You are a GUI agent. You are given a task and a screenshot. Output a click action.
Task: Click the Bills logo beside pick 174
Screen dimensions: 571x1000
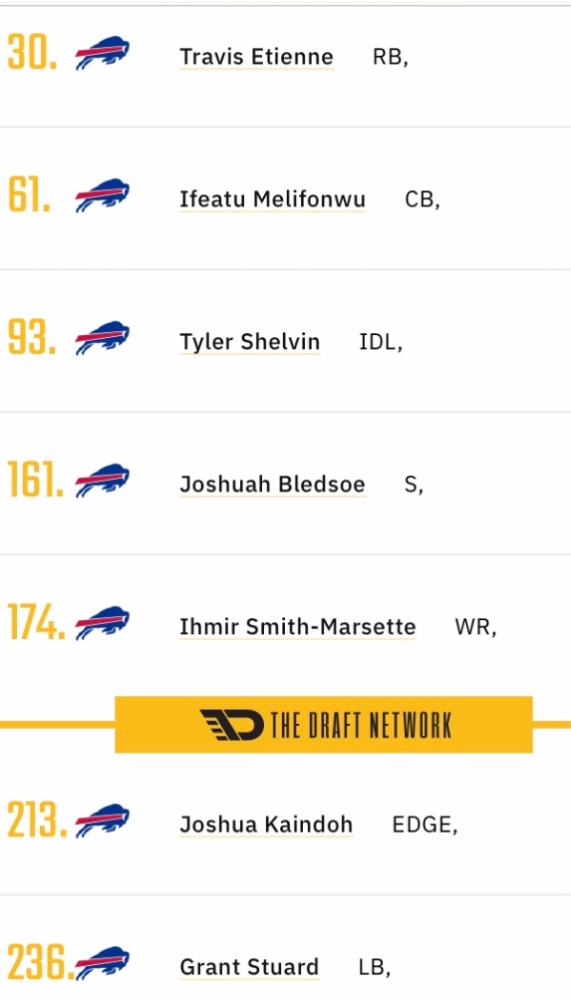102,624
